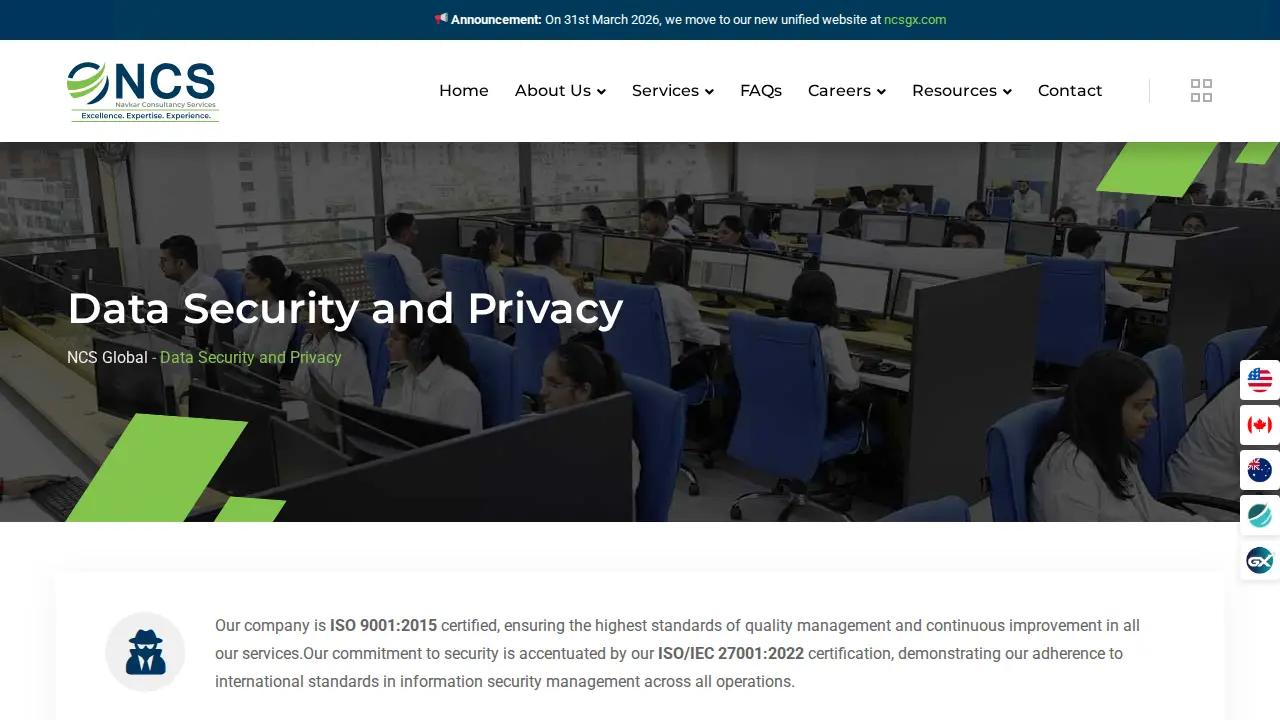Expand the Resources dropdown

(962, 91)
